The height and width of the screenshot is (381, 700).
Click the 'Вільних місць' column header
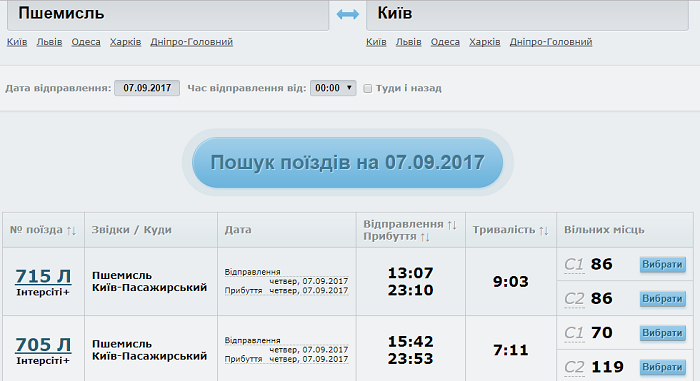click(x=604, y=230)
